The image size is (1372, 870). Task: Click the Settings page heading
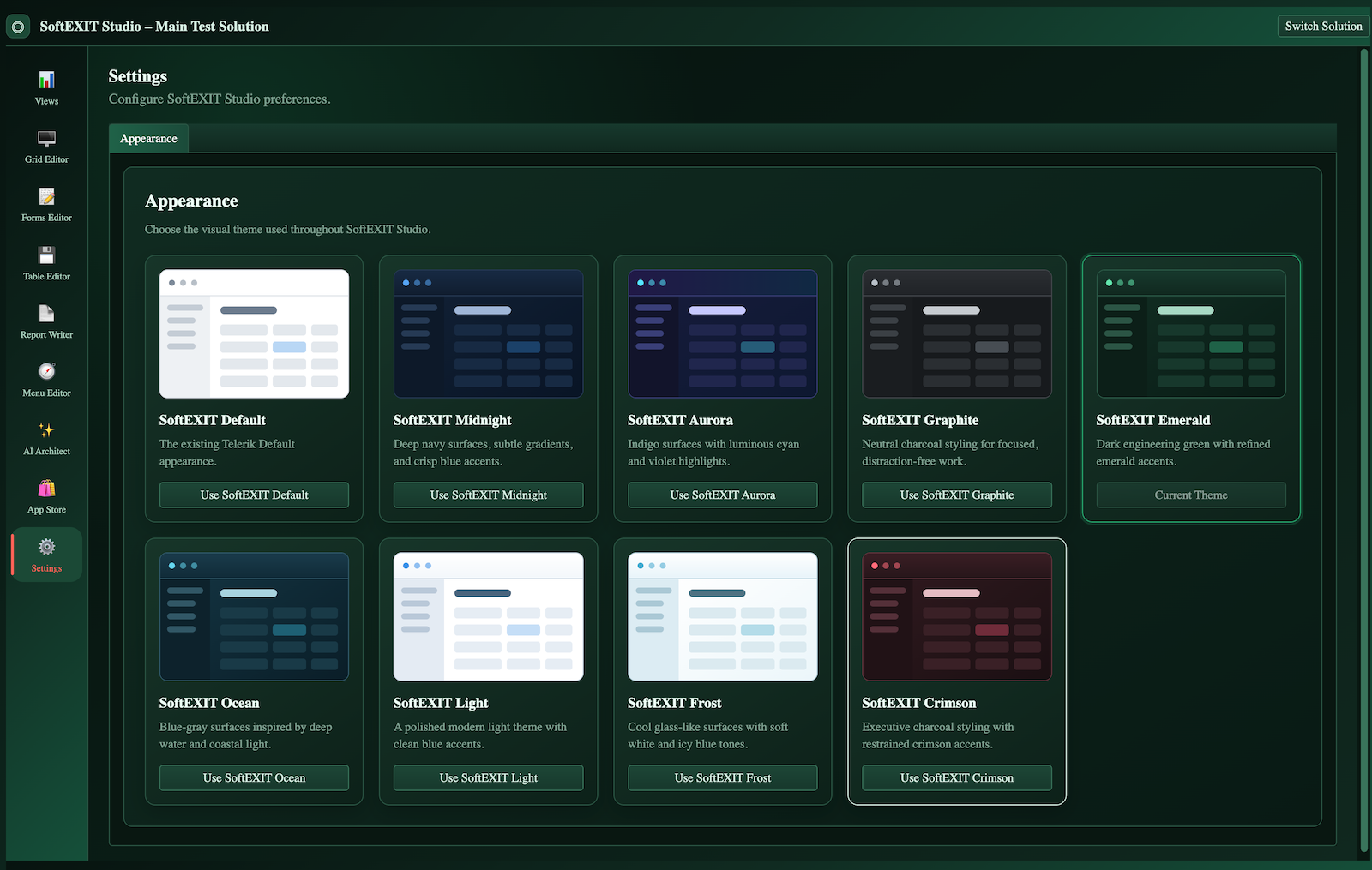tap(138, 76)
